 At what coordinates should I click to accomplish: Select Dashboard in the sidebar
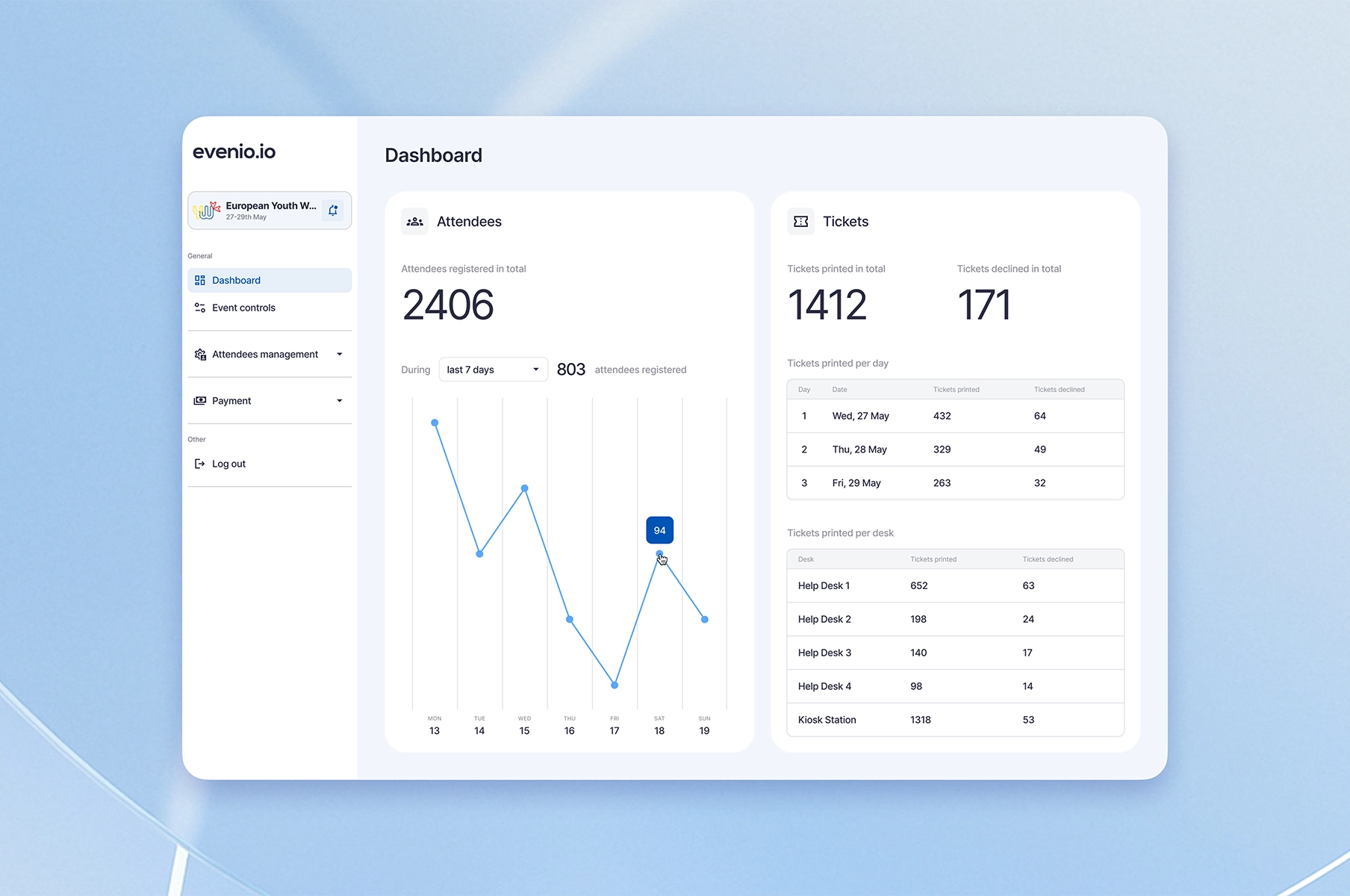pos(236,281)
